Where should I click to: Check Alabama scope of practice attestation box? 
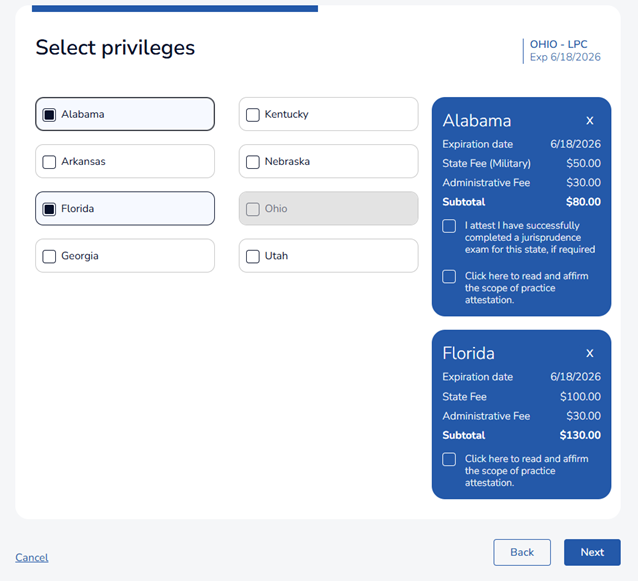tap(449, 277)
